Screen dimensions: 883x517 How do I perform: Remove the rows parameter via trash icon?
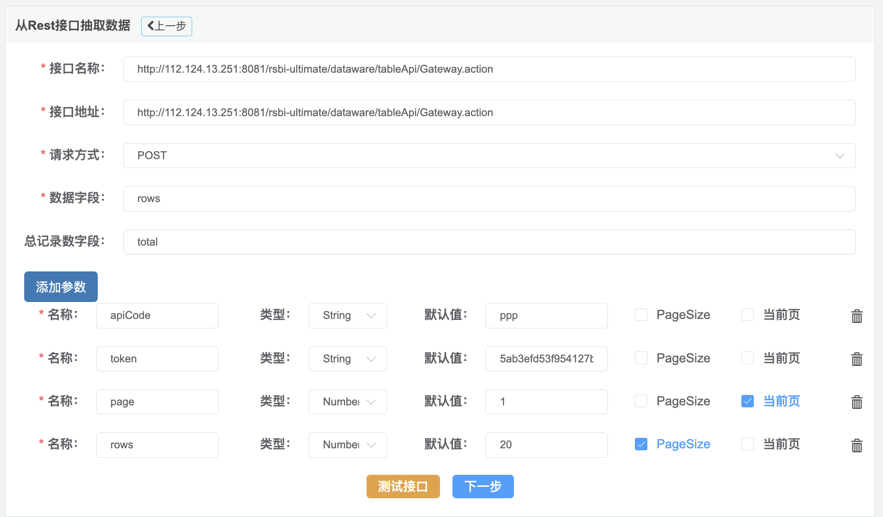coord(856,445)
